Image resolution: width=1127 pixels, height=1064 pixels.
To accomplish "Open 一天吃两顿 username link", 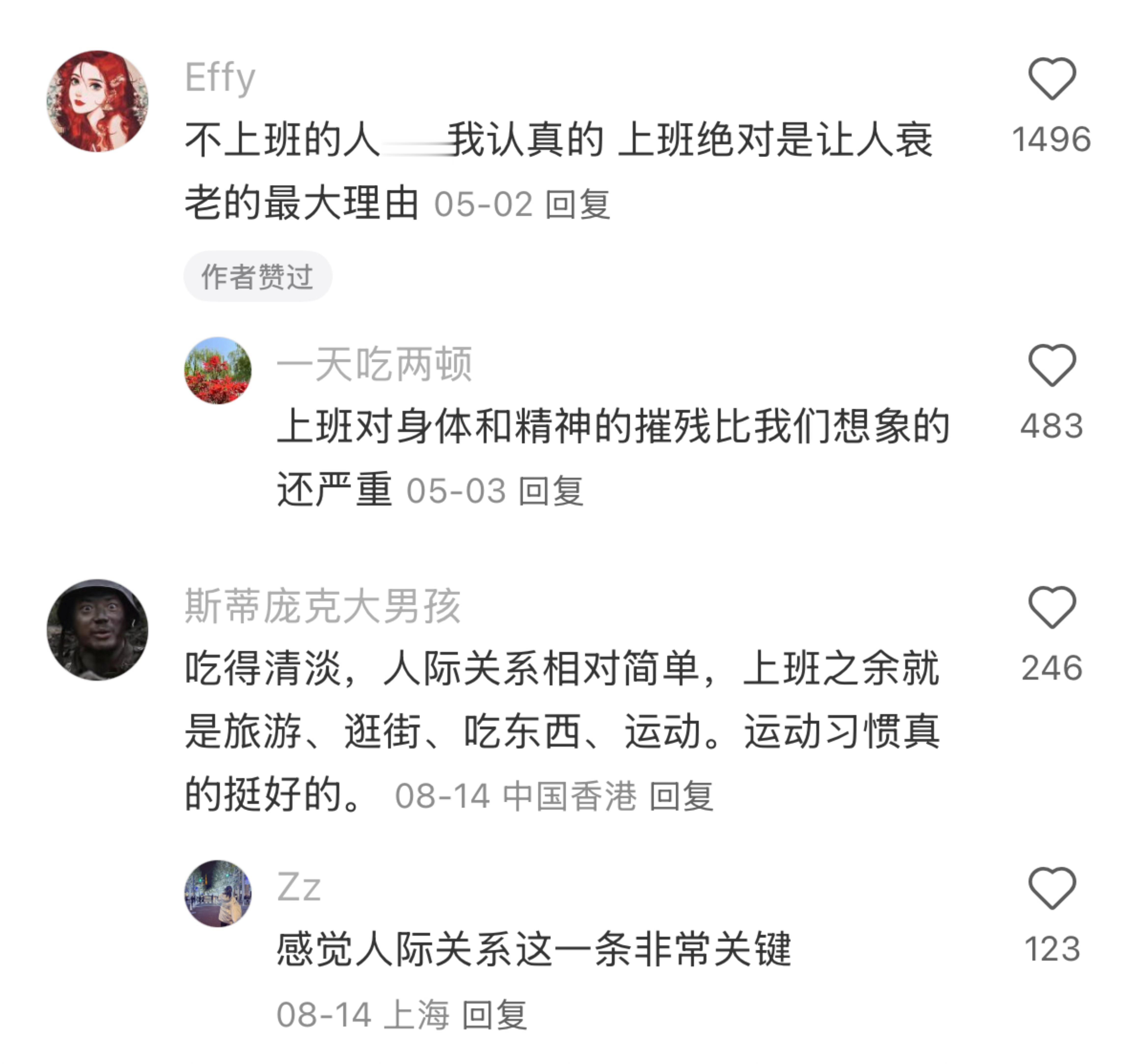I will point(374,364).
